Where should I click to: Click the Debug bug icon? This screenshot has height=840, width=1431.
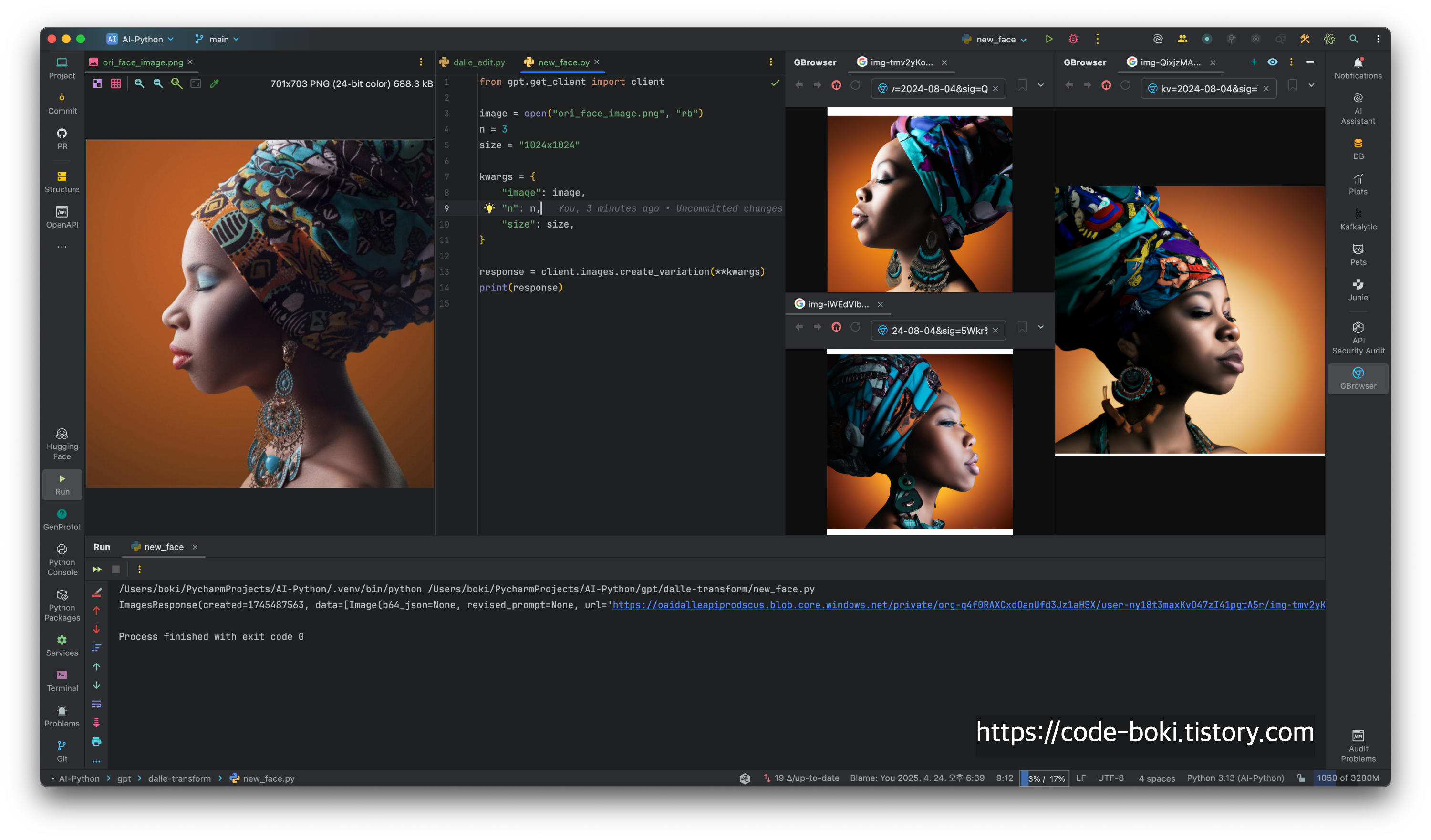pos(1073,39)
